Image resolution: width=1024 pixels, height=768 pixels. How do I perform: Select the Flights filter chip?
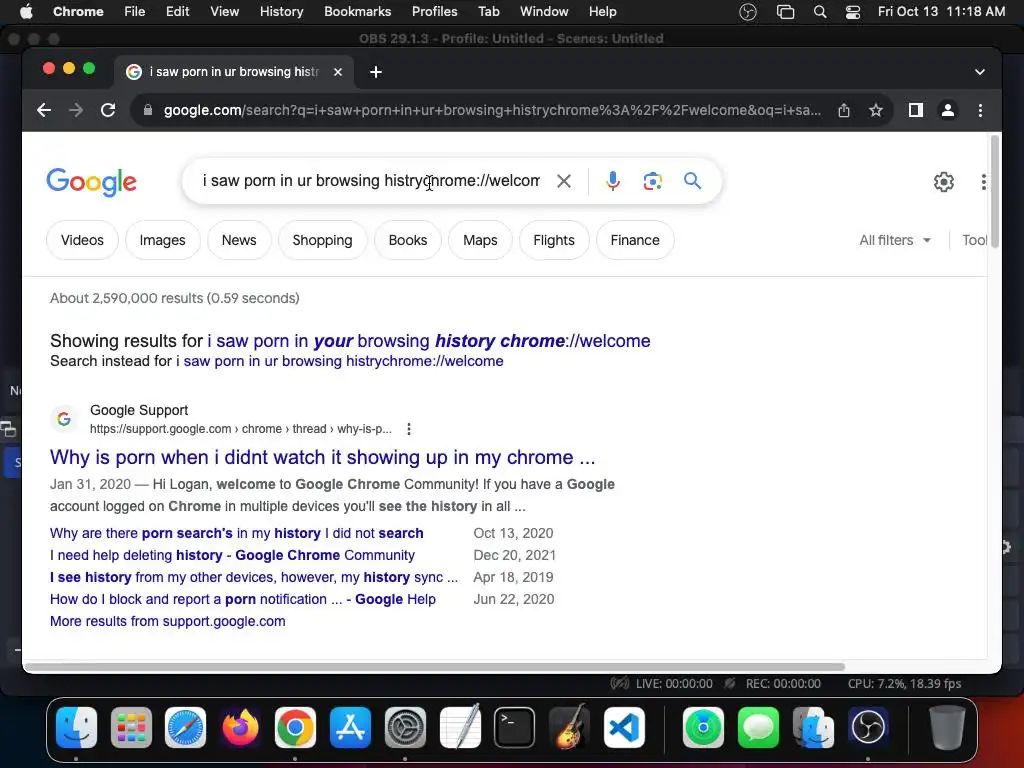[554, 240]
